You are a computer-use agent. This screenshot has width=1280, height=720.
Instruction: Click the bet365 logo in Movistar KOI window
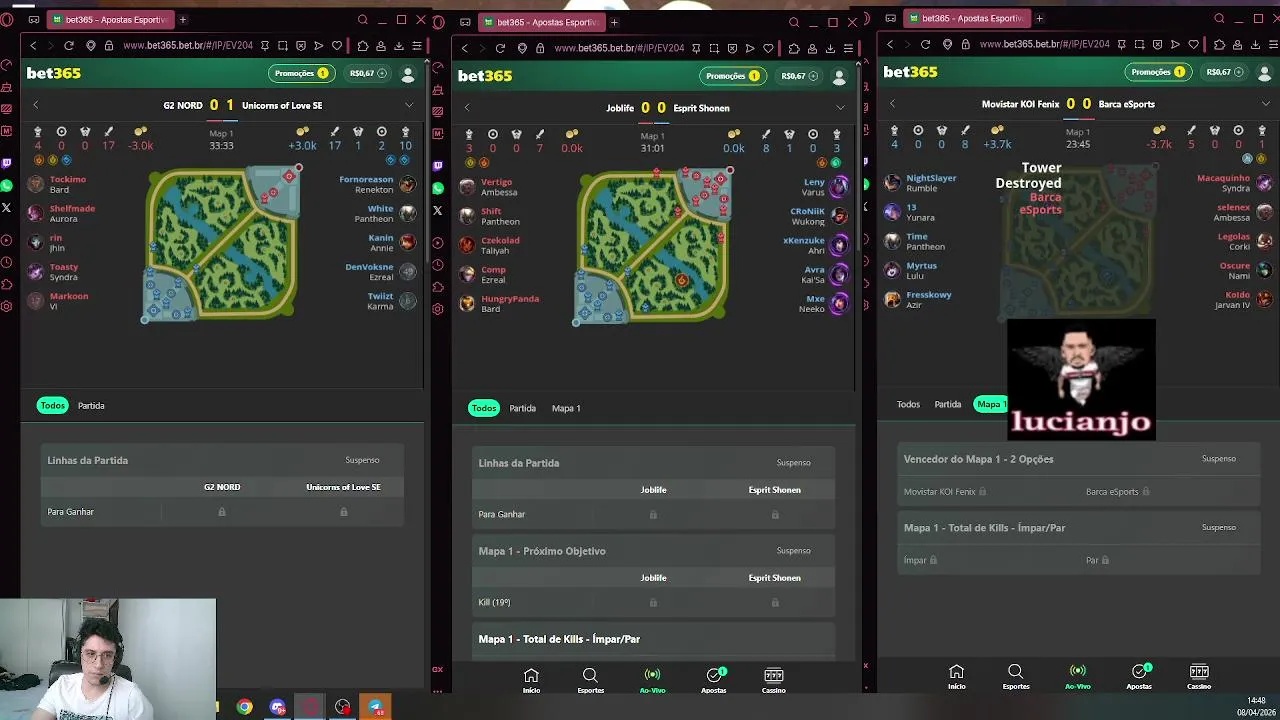click(x=910, y=72)
